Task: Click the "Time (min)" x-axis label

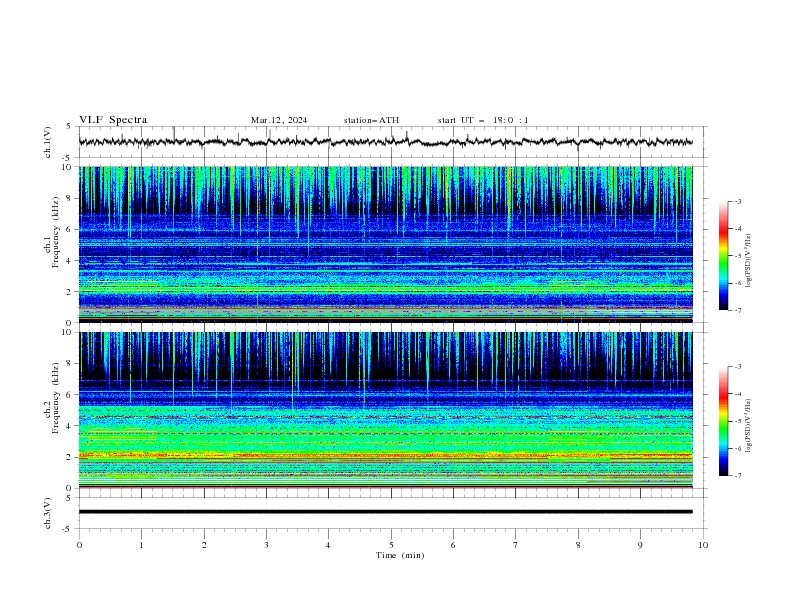Action: 400,555
